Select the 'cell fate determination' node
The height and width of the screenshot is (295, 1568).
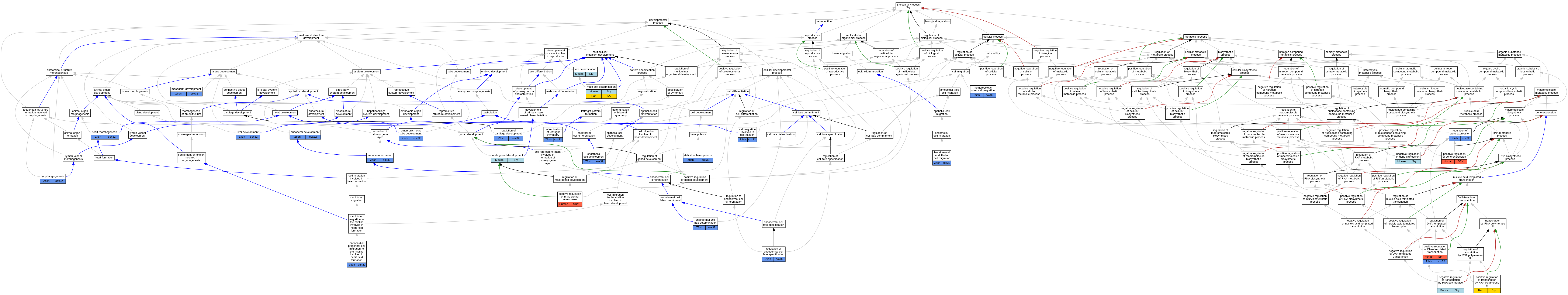point(781,134)
